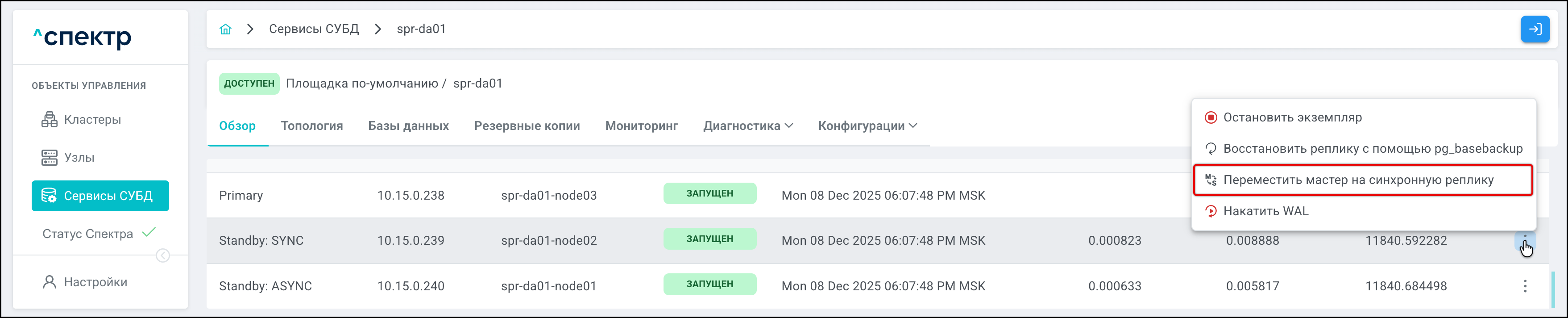Select Остановить экземпляр menu entry
Screen dimensions: 1568x318
(x=1292, y=117)
